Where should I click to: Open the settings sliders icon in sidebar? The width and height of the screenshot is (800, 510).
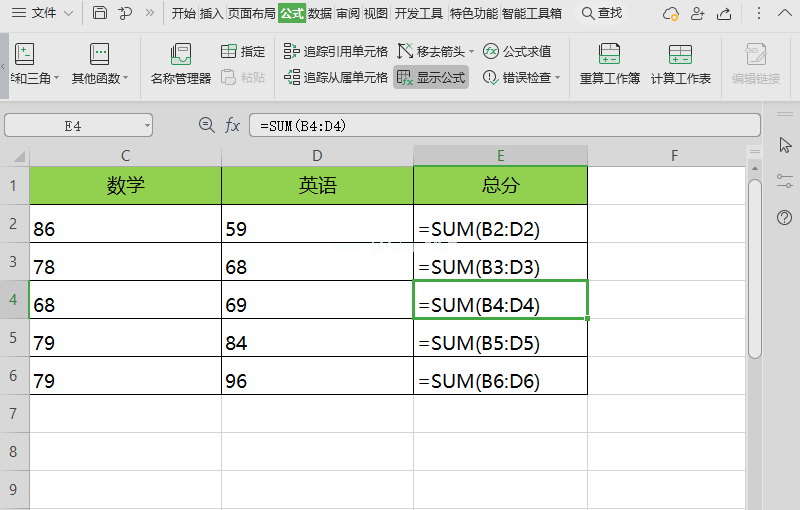pyautogui.click(x=785, y=181)
